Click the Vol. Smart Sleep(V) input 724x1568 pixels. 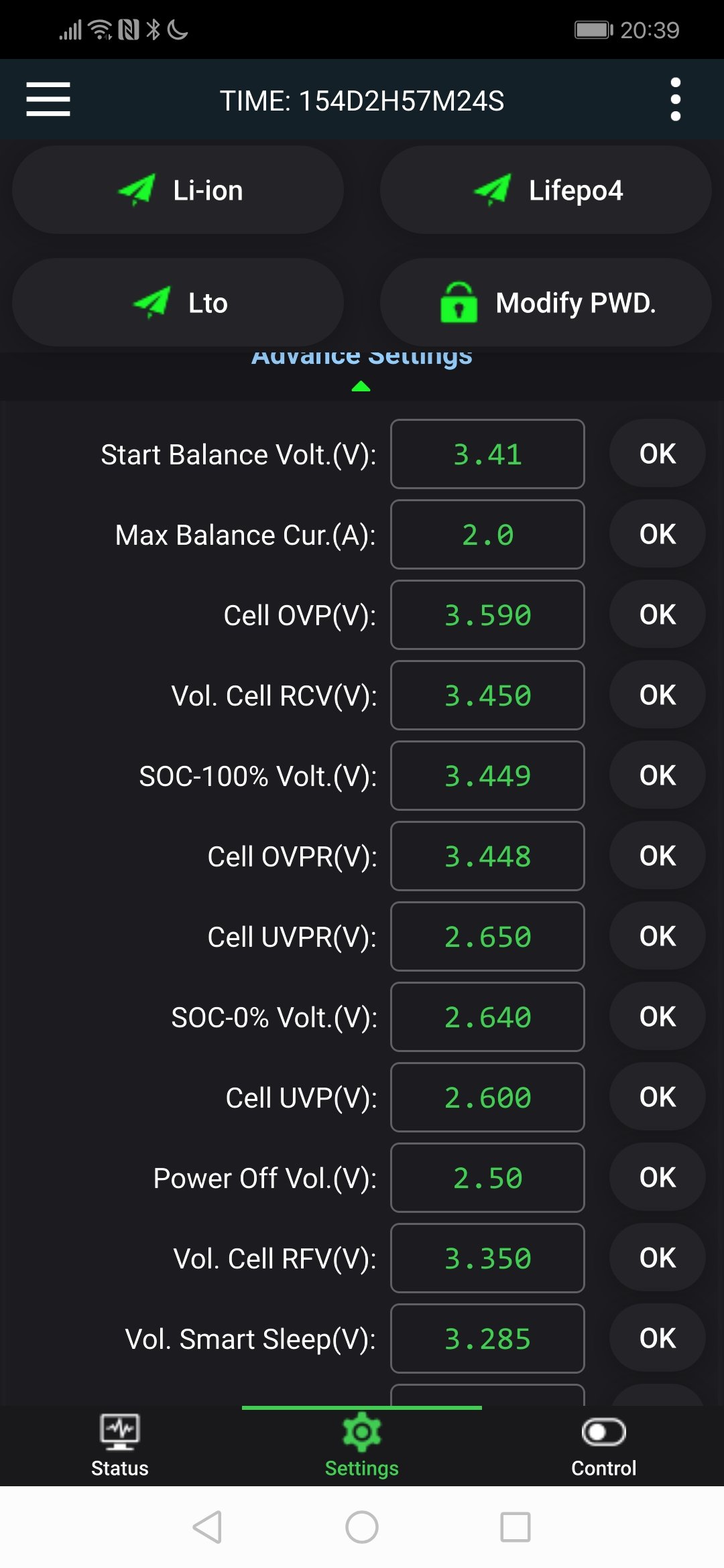[x=487, y=1339]
